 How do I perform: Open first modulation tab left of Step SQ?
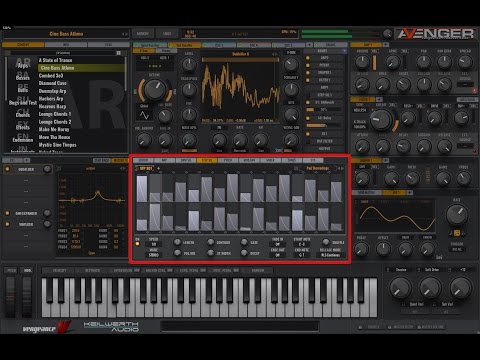coord(185,160)
